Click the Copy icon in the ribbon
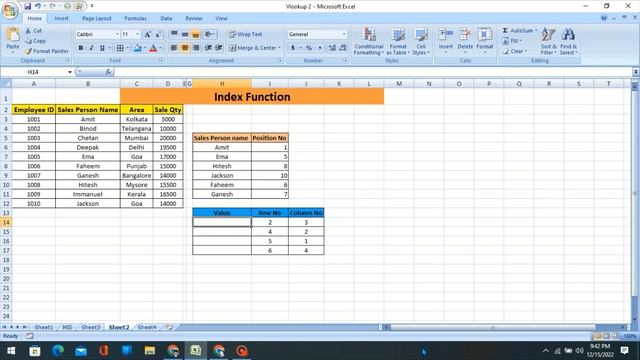 [x=28, y=41]
